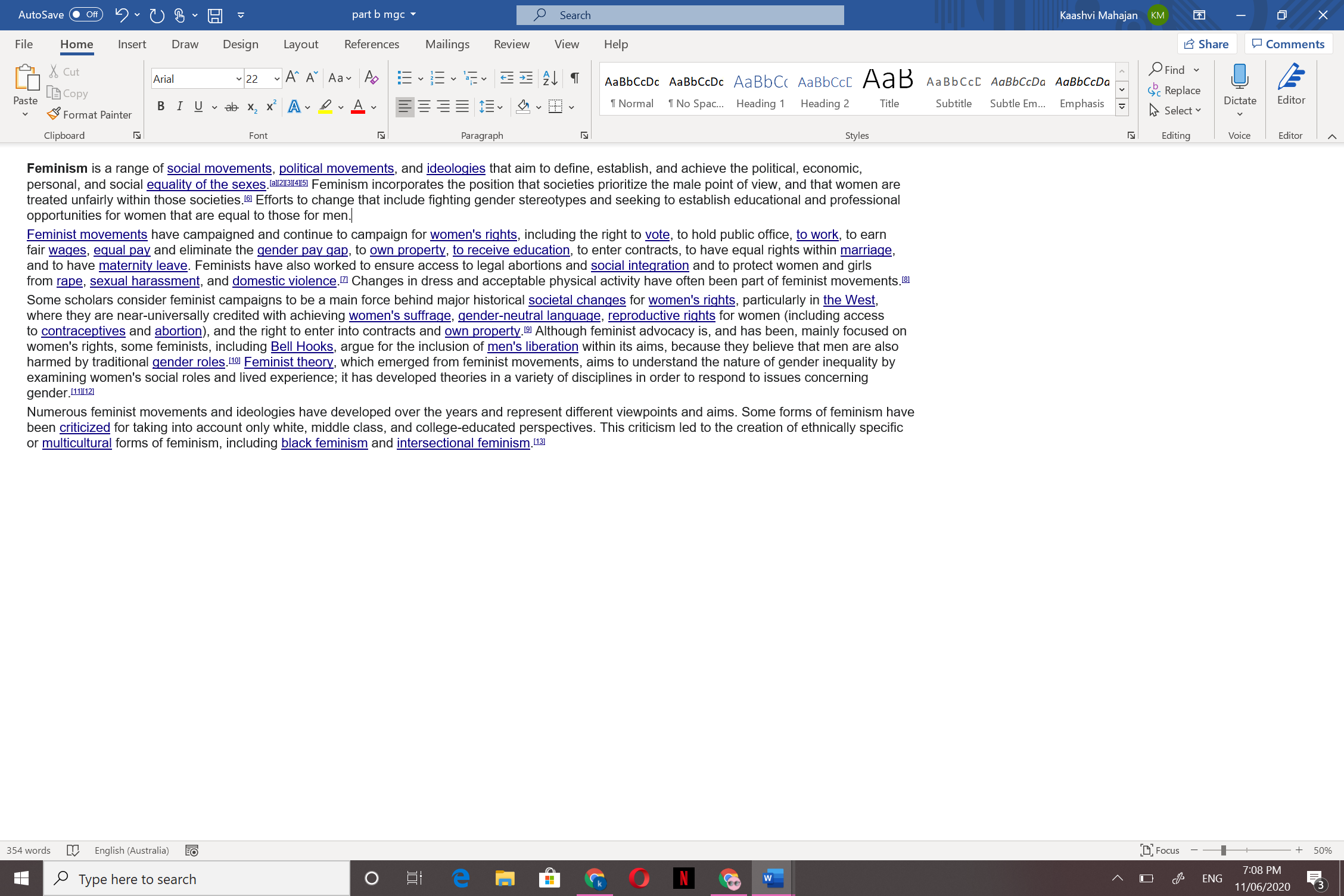Open the font name dropdown showing Arial
The width and height of the screenshot is (1344, 896).
(x=238, y=79)
